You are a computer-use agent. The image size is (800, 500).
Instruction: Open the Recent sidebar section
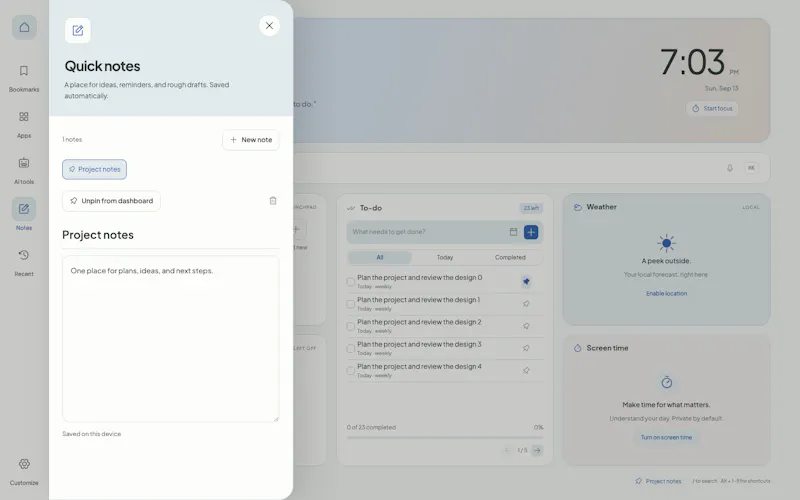tap(24, 262)
